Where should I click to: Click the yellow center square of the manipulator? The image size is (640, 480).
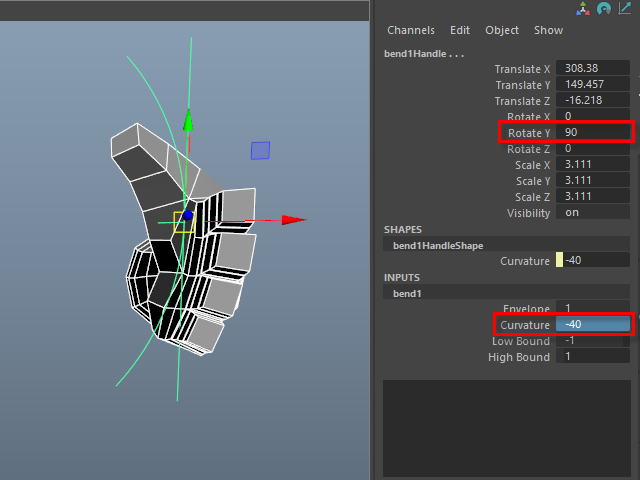pos(183,222)
